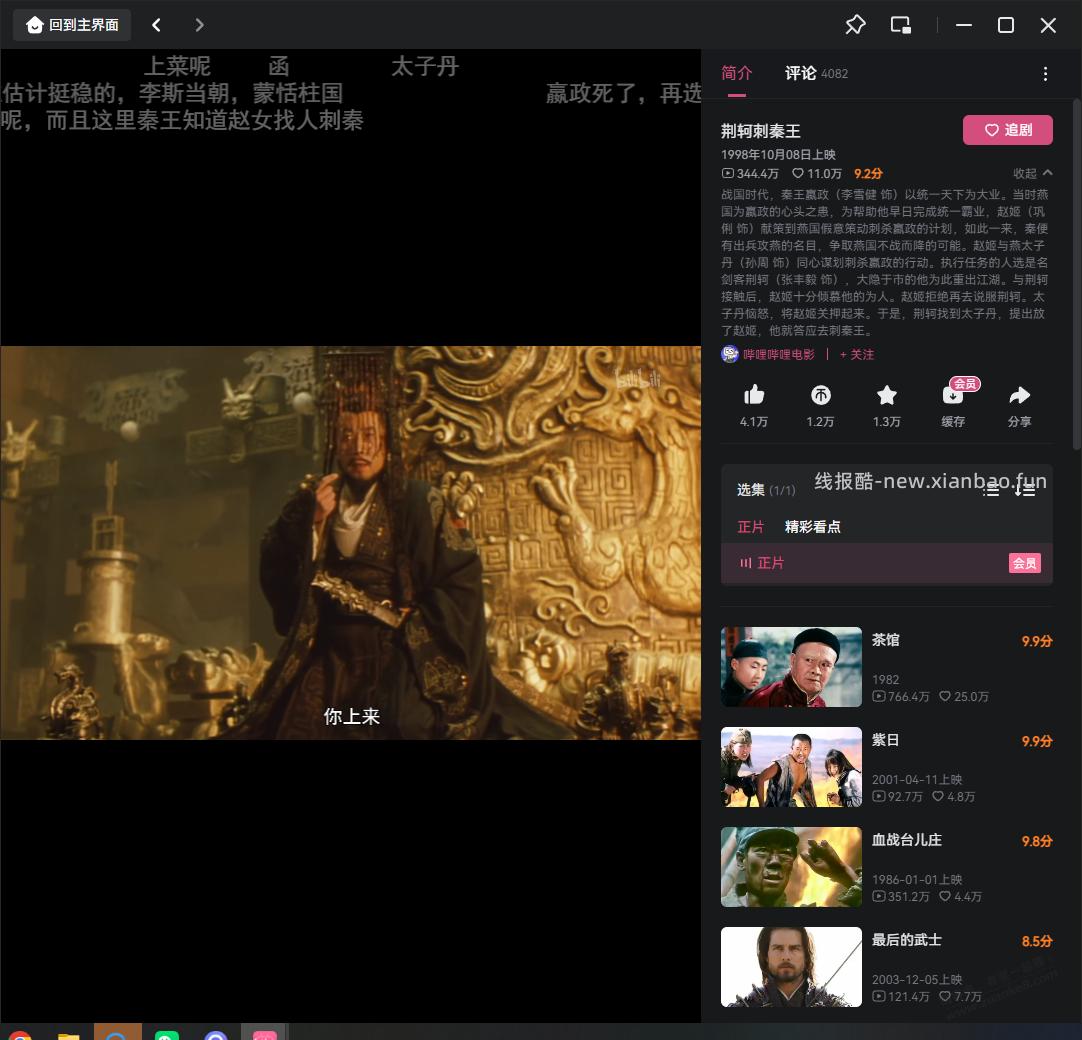
Task: Select the 正片 section tab
Action: (x=751, y=527)
